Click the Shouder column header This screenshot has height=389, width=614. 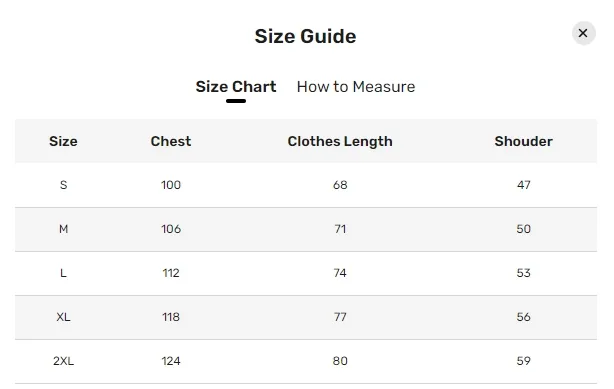tap(524, 141)
